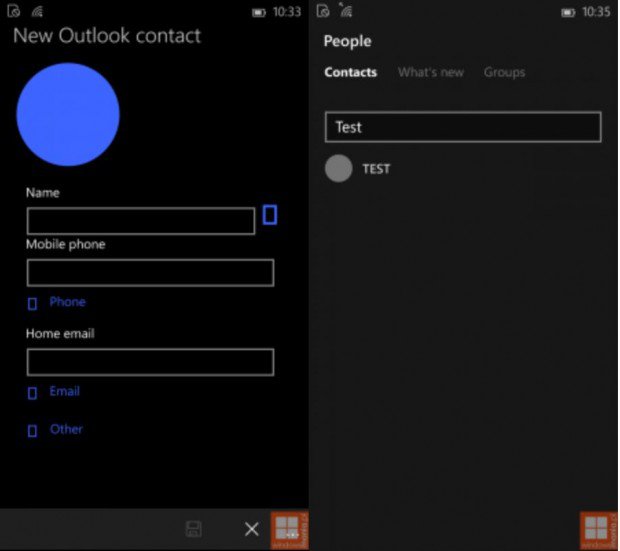Click the save disk icon
The image size is (620, 551).
coord(194,529)
